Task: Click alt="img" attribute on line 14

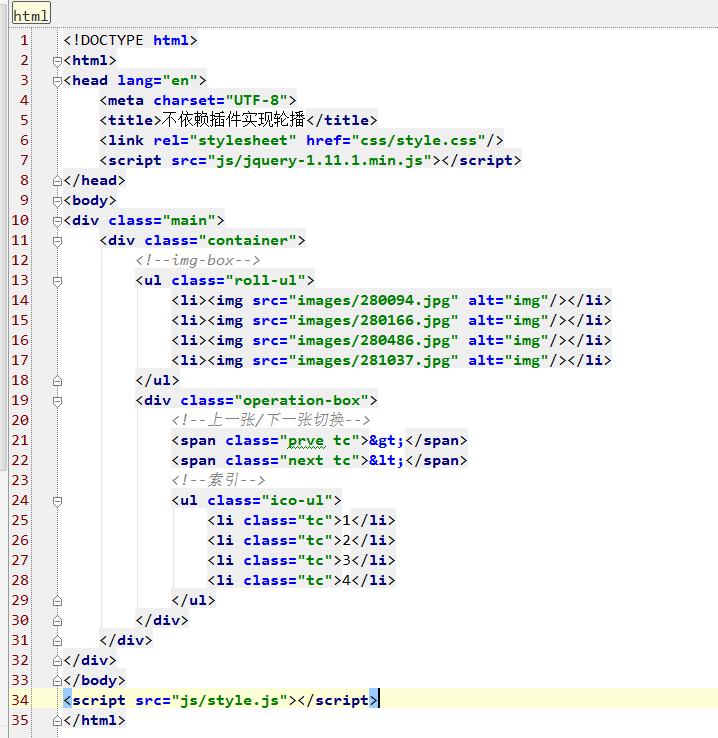Action: coord(508,300)
